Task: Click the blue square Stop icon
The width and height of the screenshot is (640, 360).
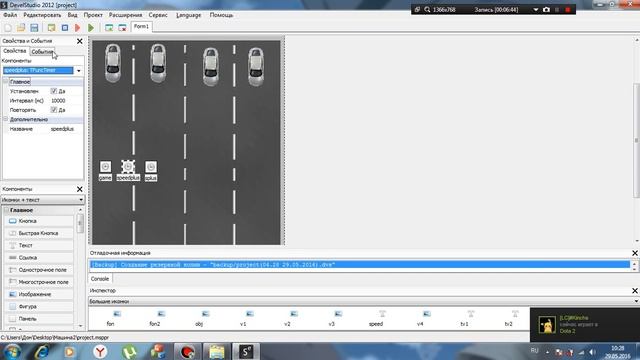Action: click(65, 28)
